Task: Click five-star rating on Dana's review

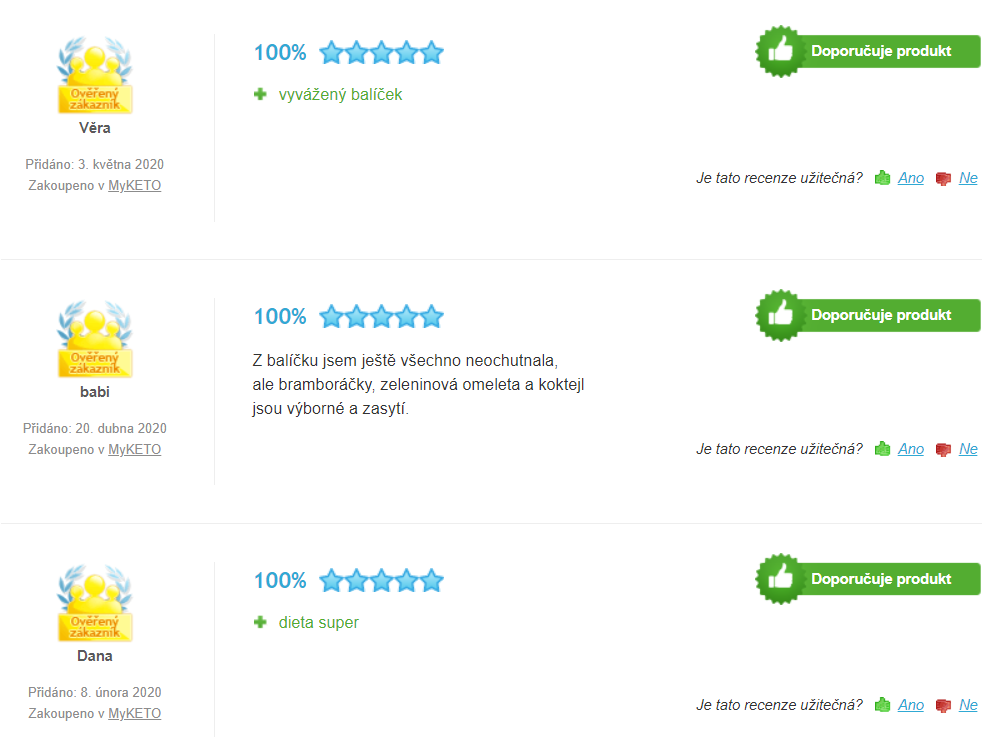Action: click(381, 581)
